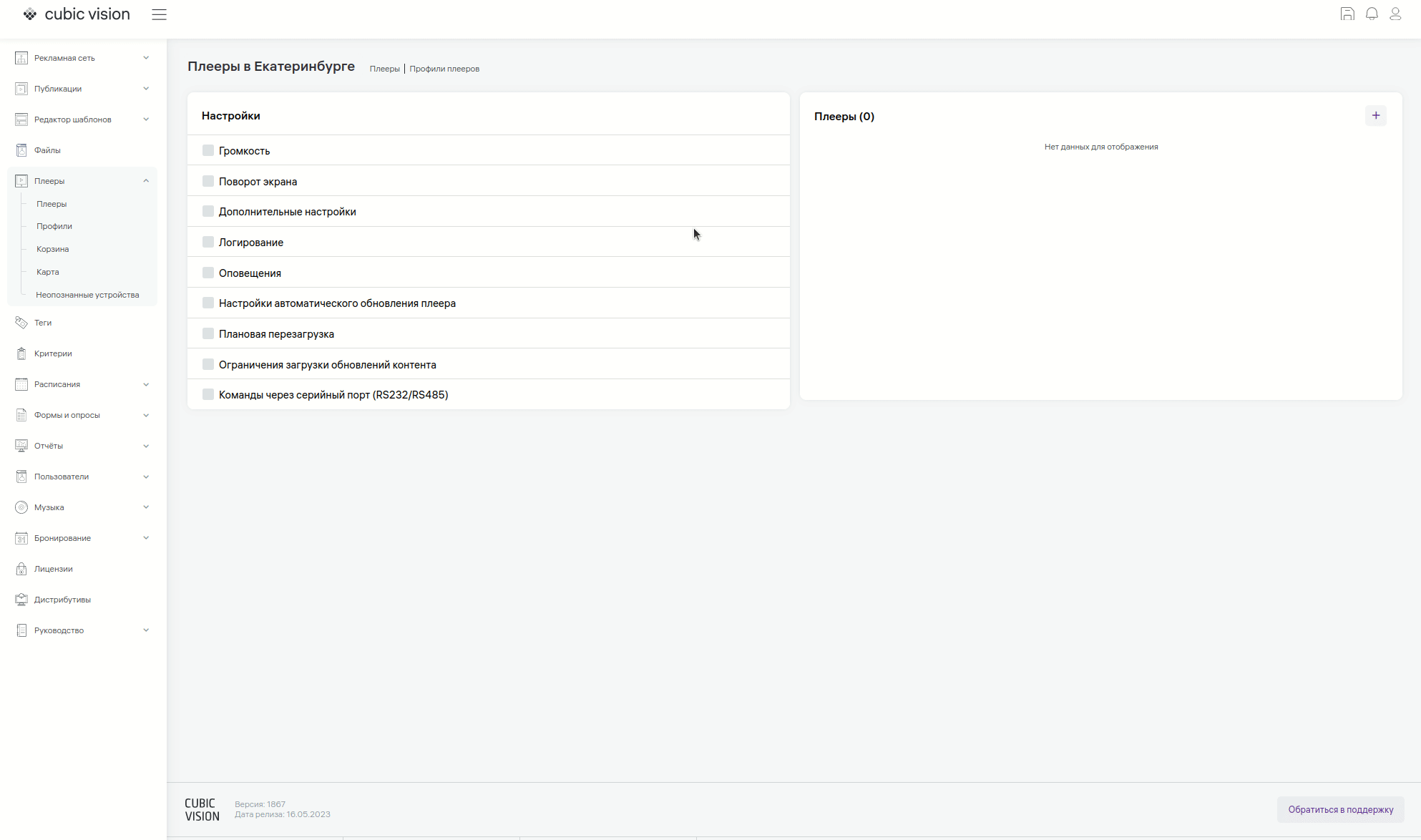1421x840 pixels.
Task: Click the Теги tag icon
Action: (x=21, y=323)
